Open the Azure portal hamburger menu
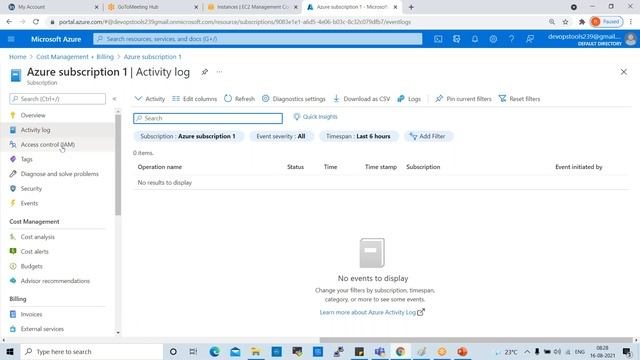The height and width of the screenshot is (360, 640). pos(11,39)
